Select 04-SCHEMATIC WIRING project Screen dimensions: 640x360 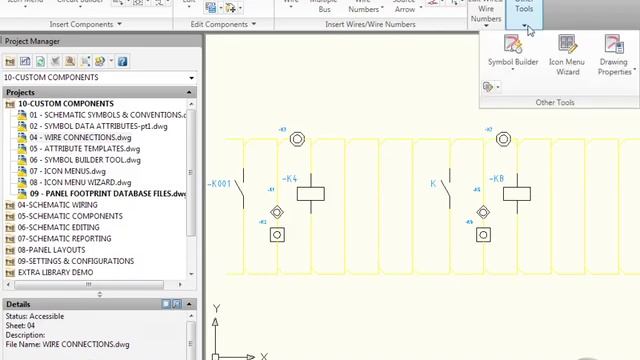(58, 205)
